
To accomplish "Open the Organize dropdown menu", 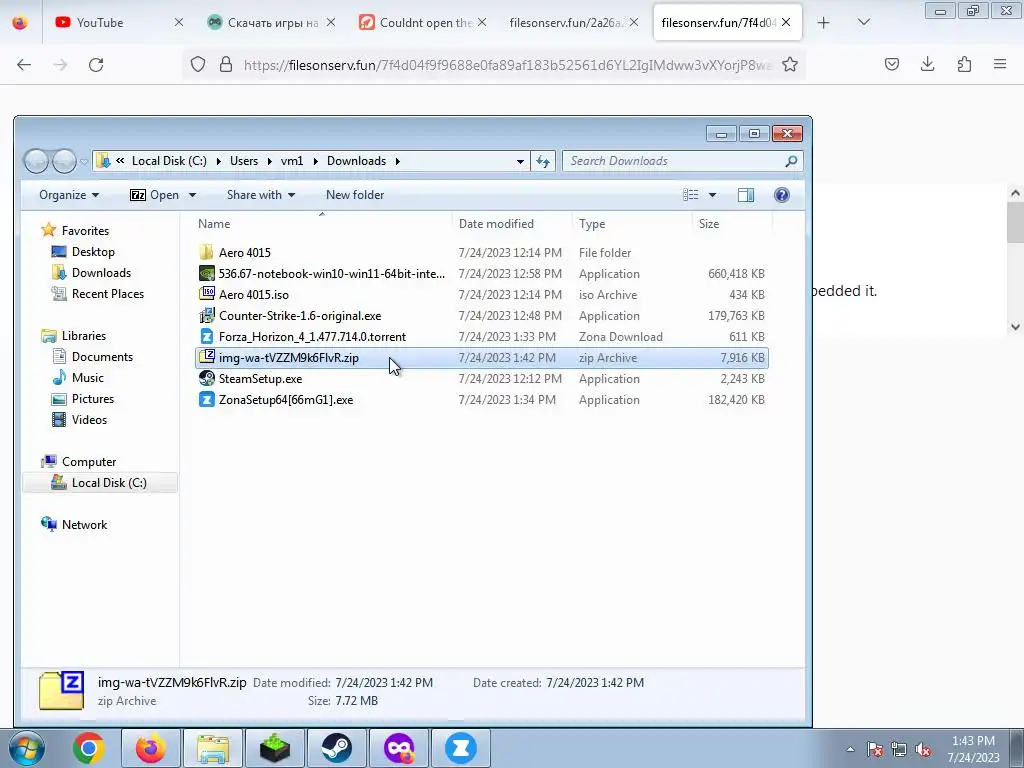I will [69, 195].
